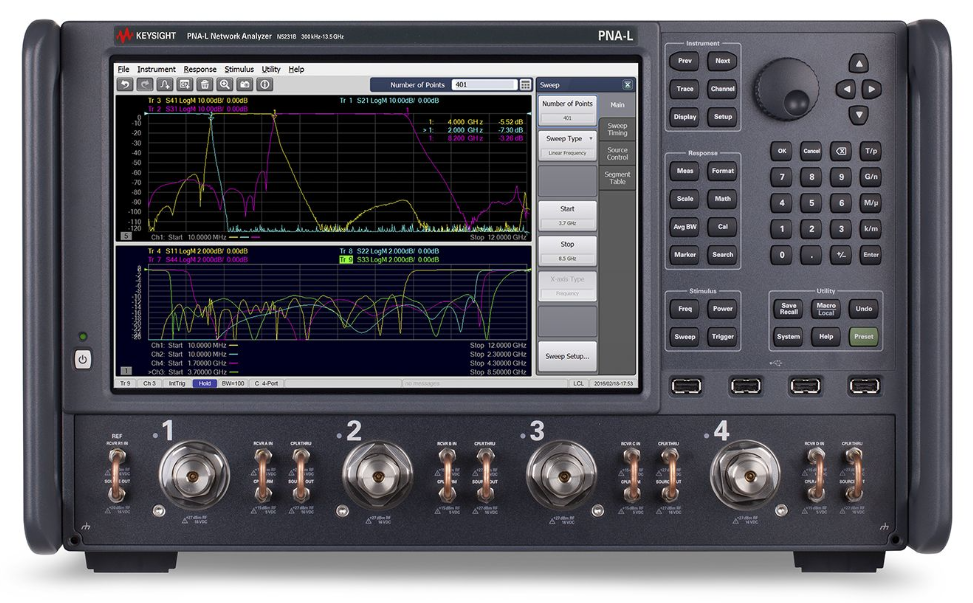
Task: Click the C 4-Port status bar entry
Action: 266,383
